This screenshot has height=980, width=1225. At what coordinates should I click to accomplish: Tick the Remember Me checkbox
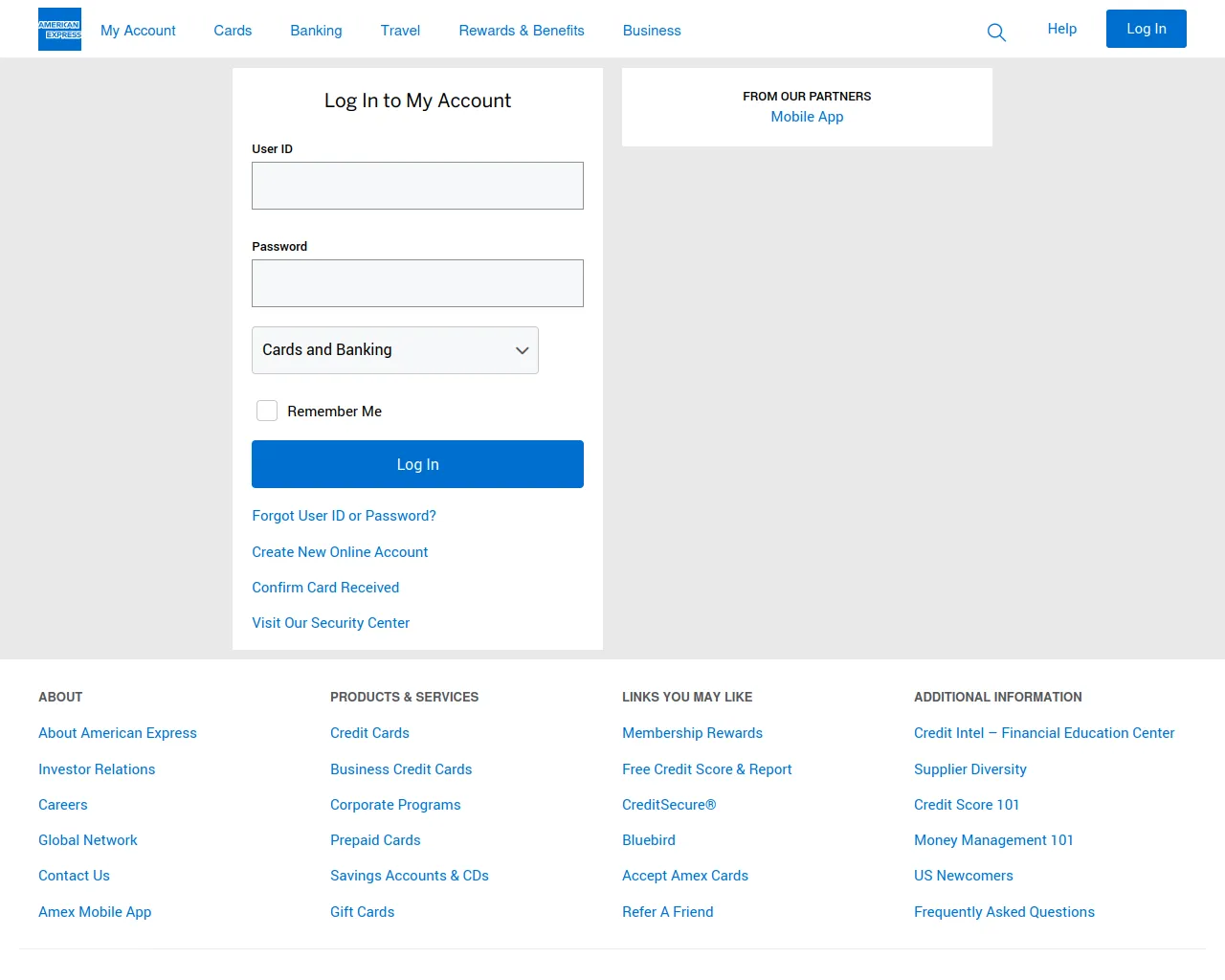point(267,411)
